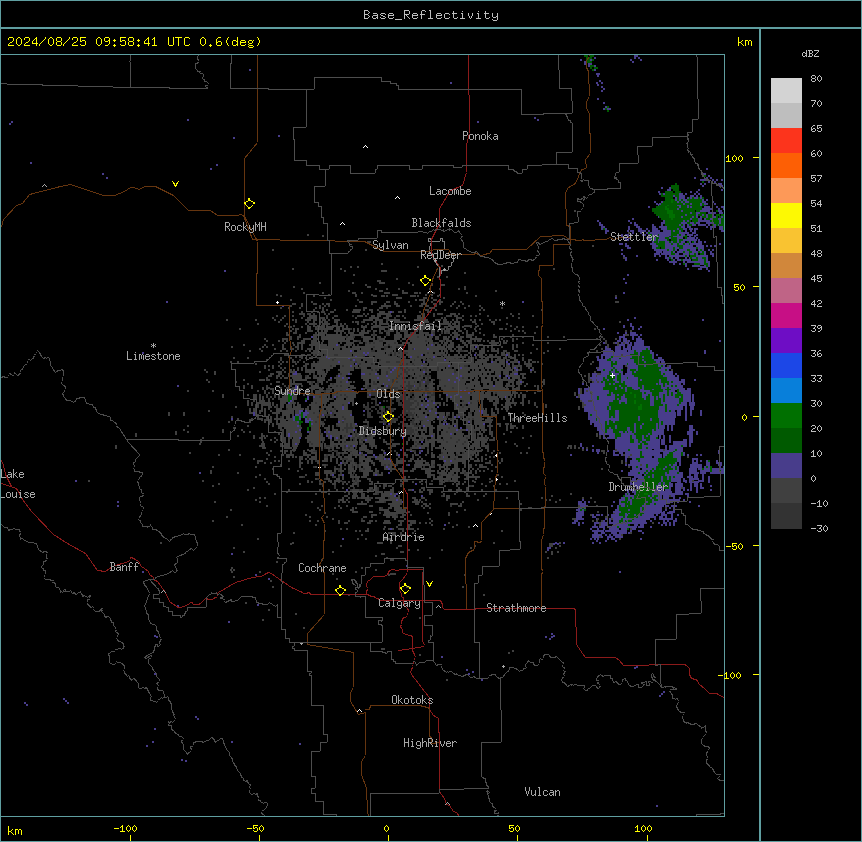Select the Calgary label

click(399, 603)
